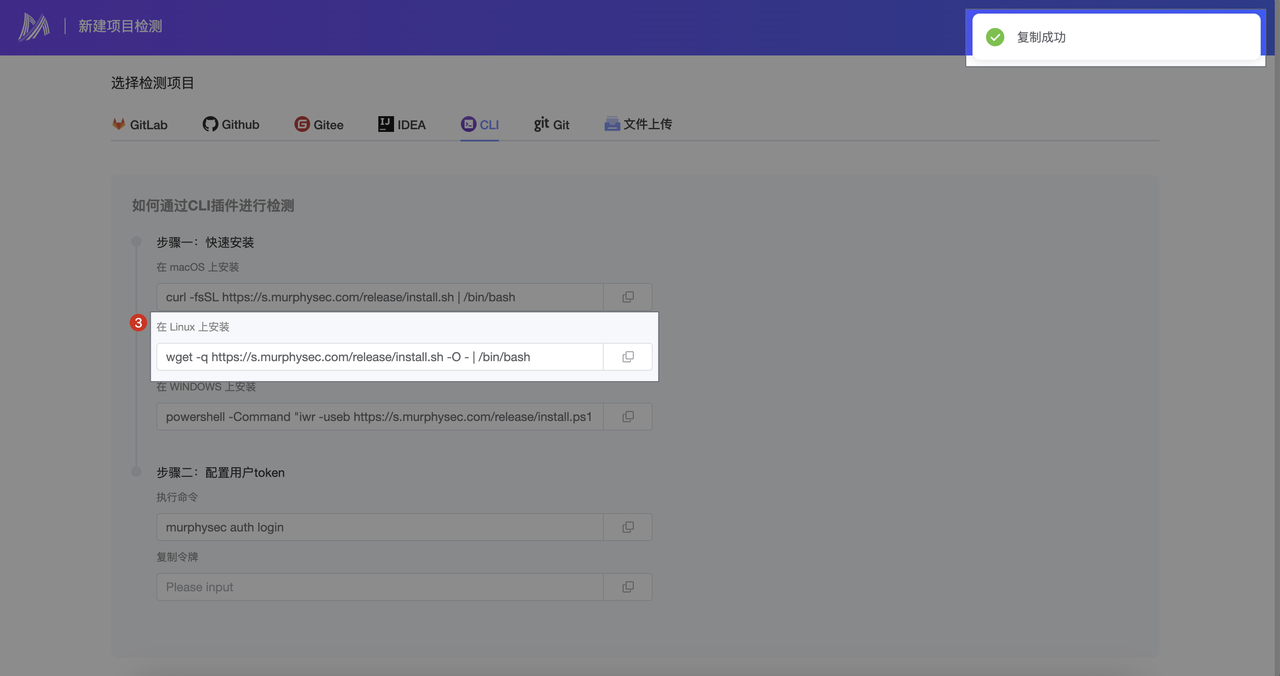1280x676 pixels.
Task: Click the red step 3 marker badge
Action: coord(139,323)
